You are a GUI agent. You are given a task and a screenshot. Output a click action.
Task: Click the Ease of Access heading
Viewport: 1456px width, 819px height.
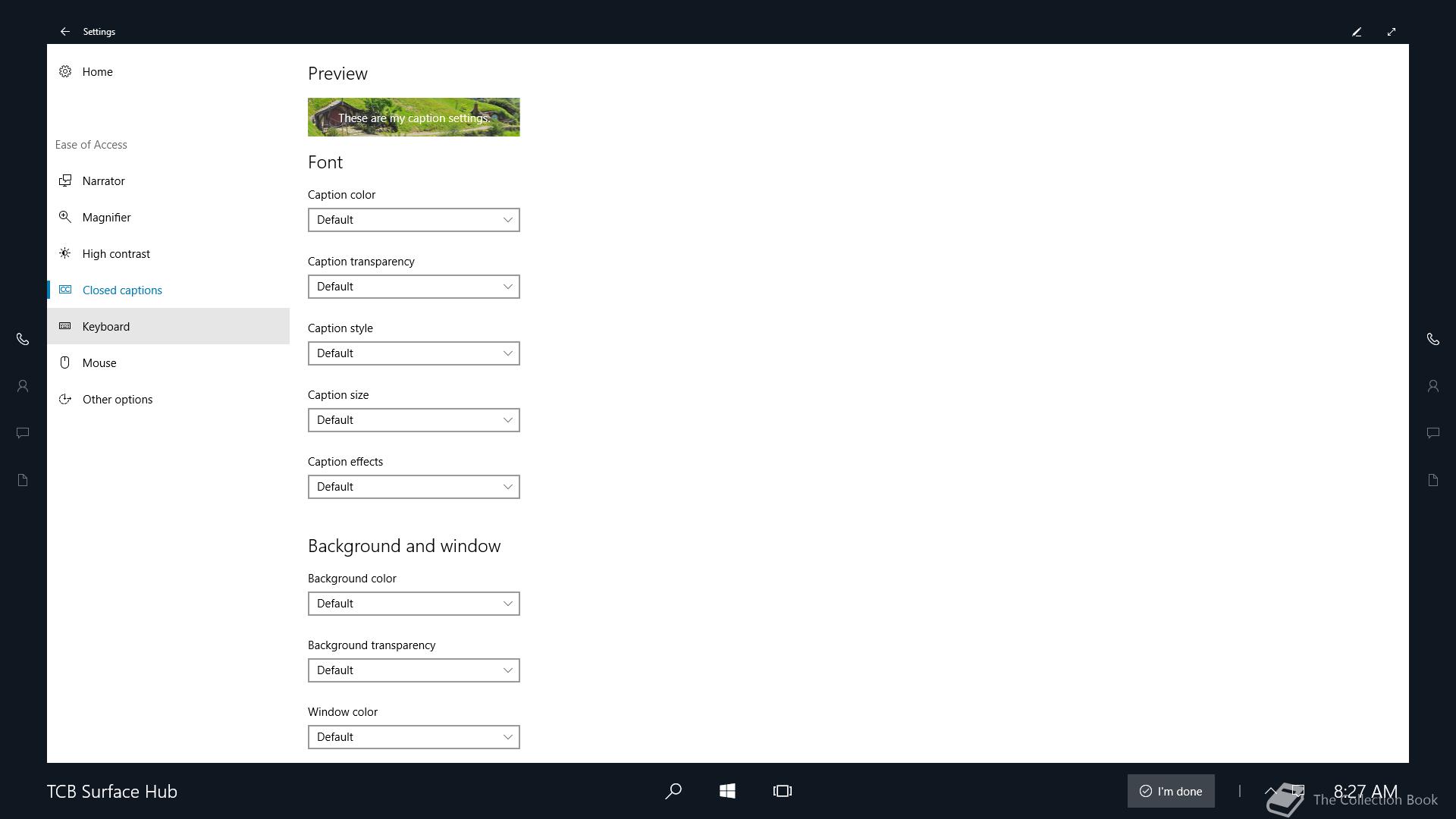91,144
